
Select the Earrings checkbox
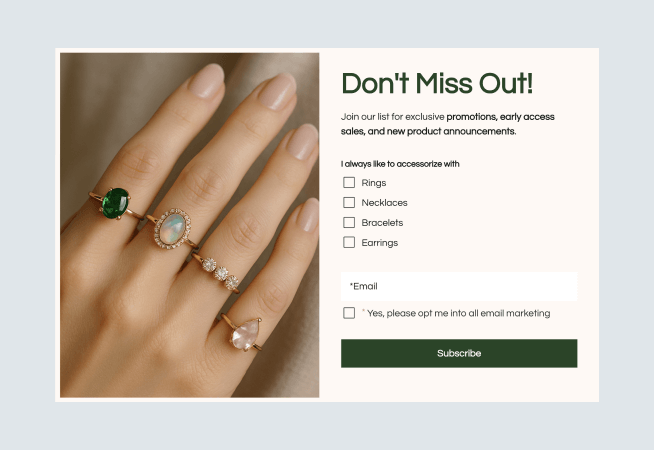[x=349, y=243]
